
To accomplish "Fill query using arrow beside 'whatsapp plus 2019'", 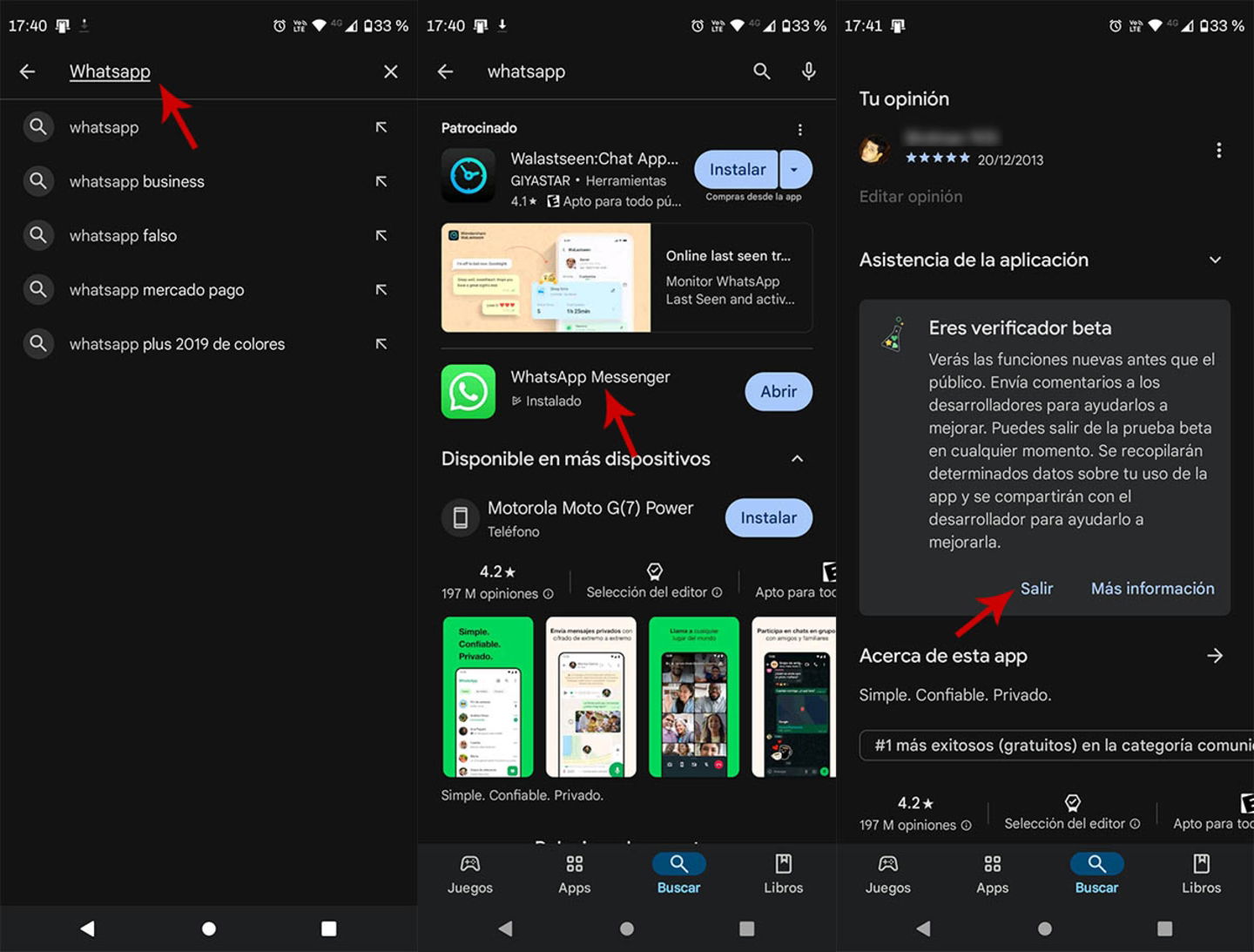I will click(x=381, y=343).
